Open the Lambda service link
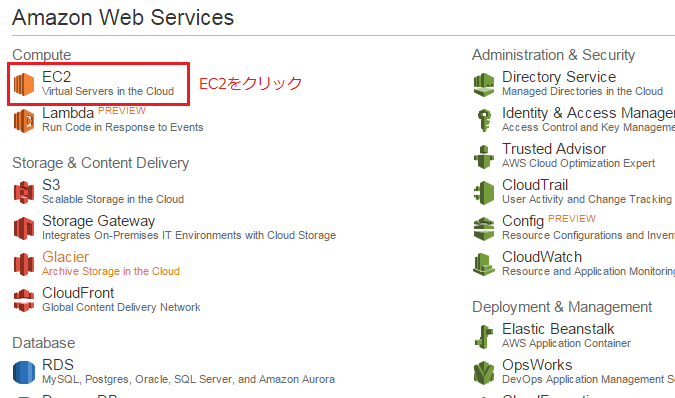Screen dimensions: 675x398 68,113
